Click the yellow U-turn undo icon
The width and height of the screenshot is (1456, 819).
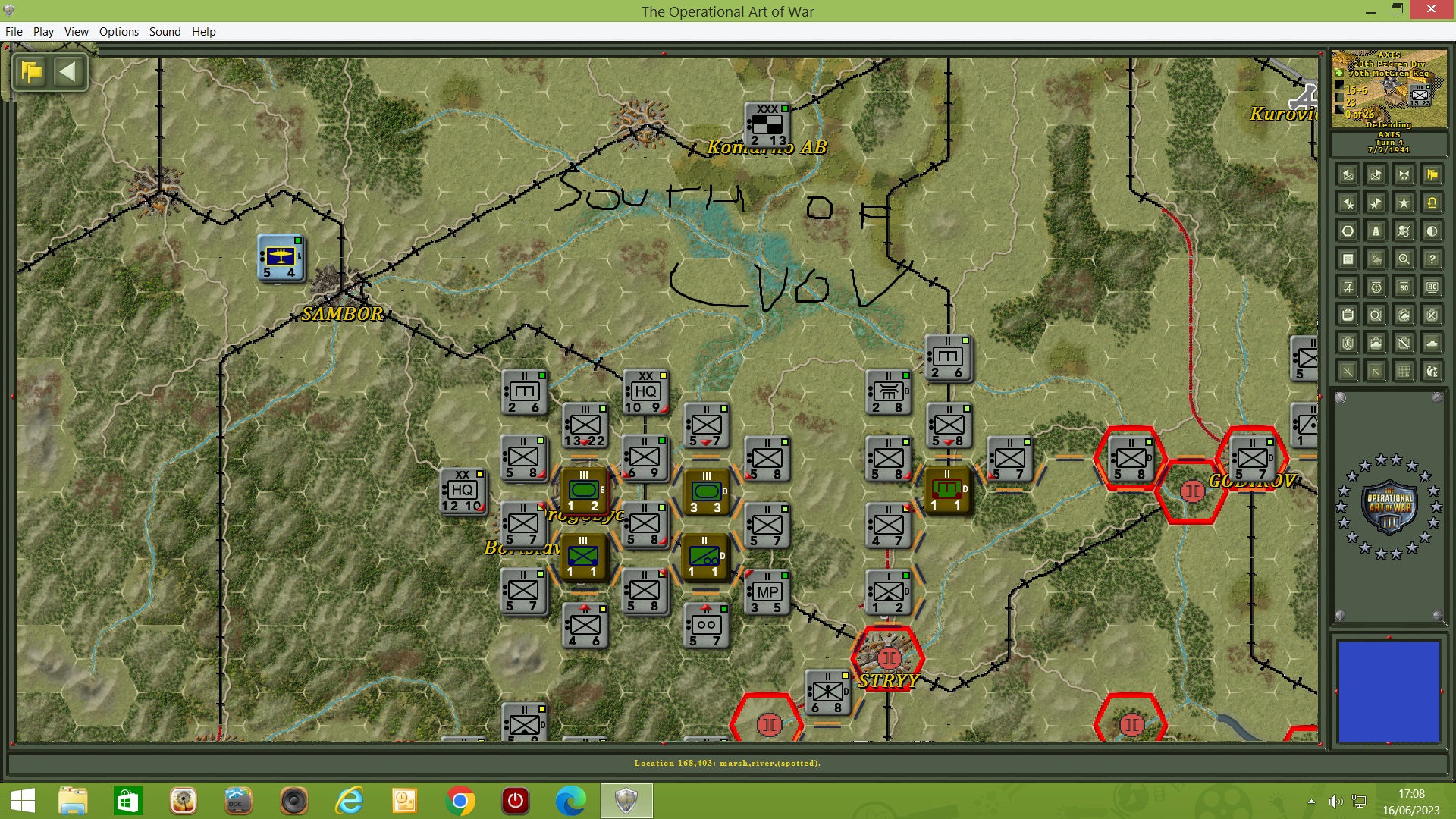(x=1432, y=201)
